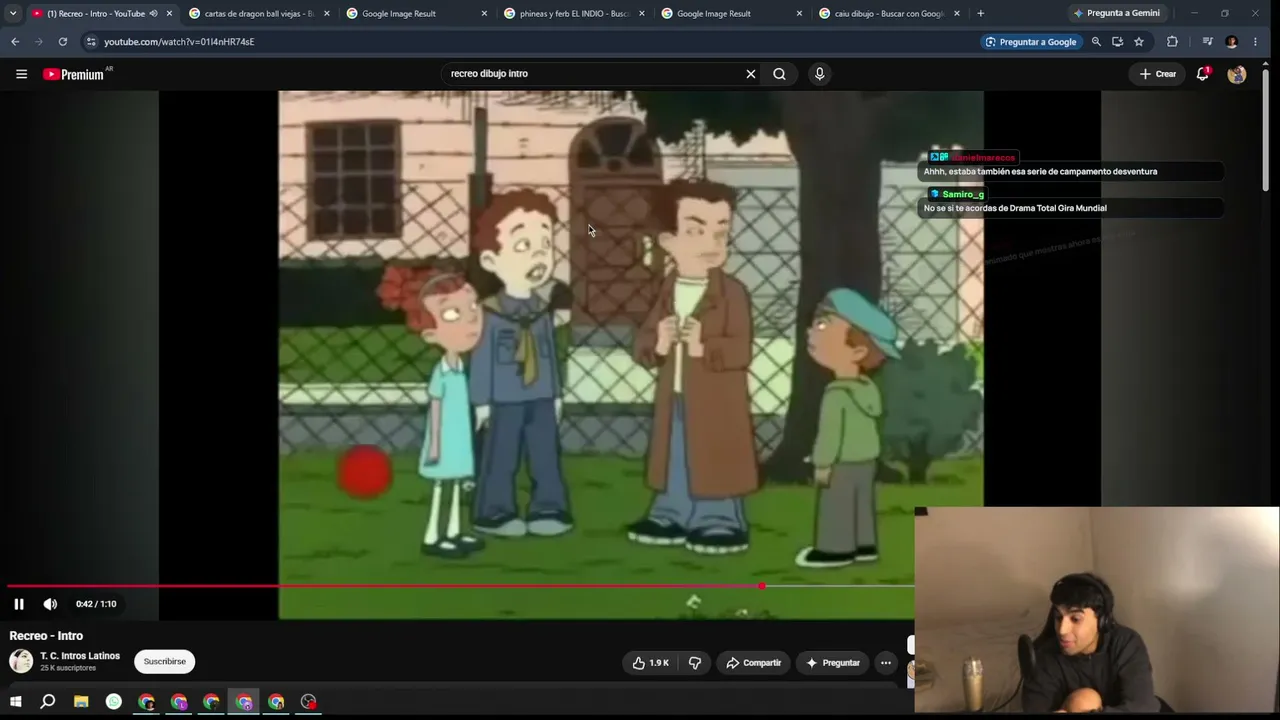Seek on the red video progress bar
Viewport: 1280px width, 720px height.
tap(460, 586)
